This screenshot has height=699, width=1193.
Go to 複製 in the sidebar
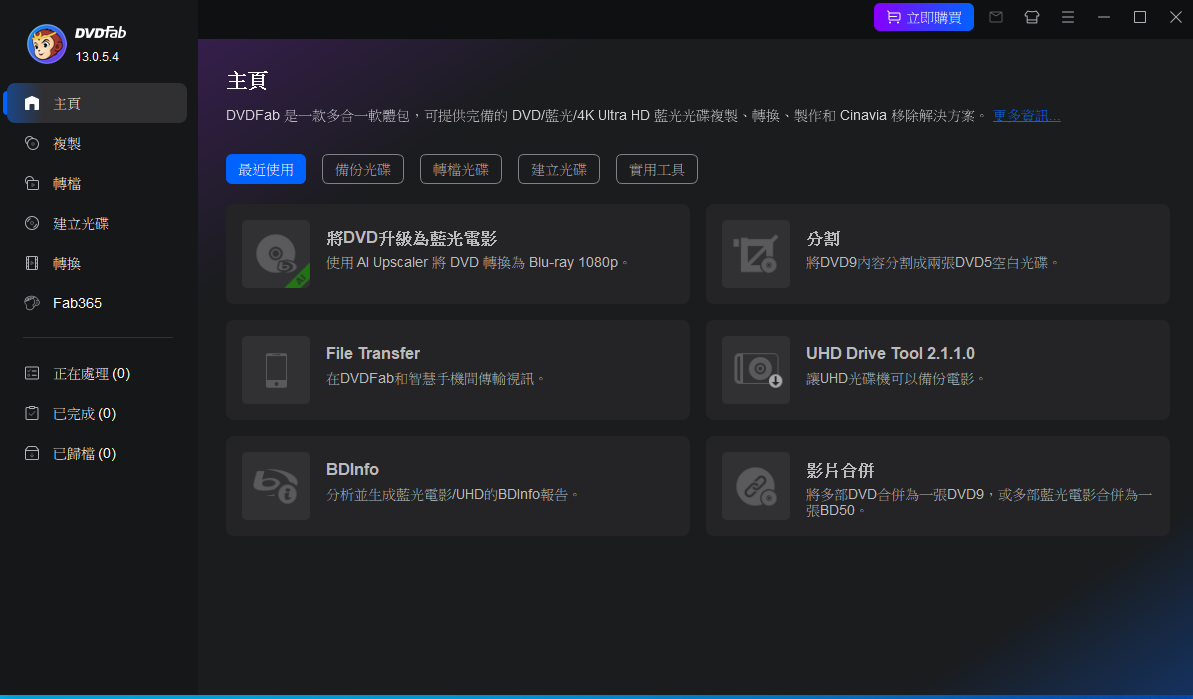[x=67, y=144]
